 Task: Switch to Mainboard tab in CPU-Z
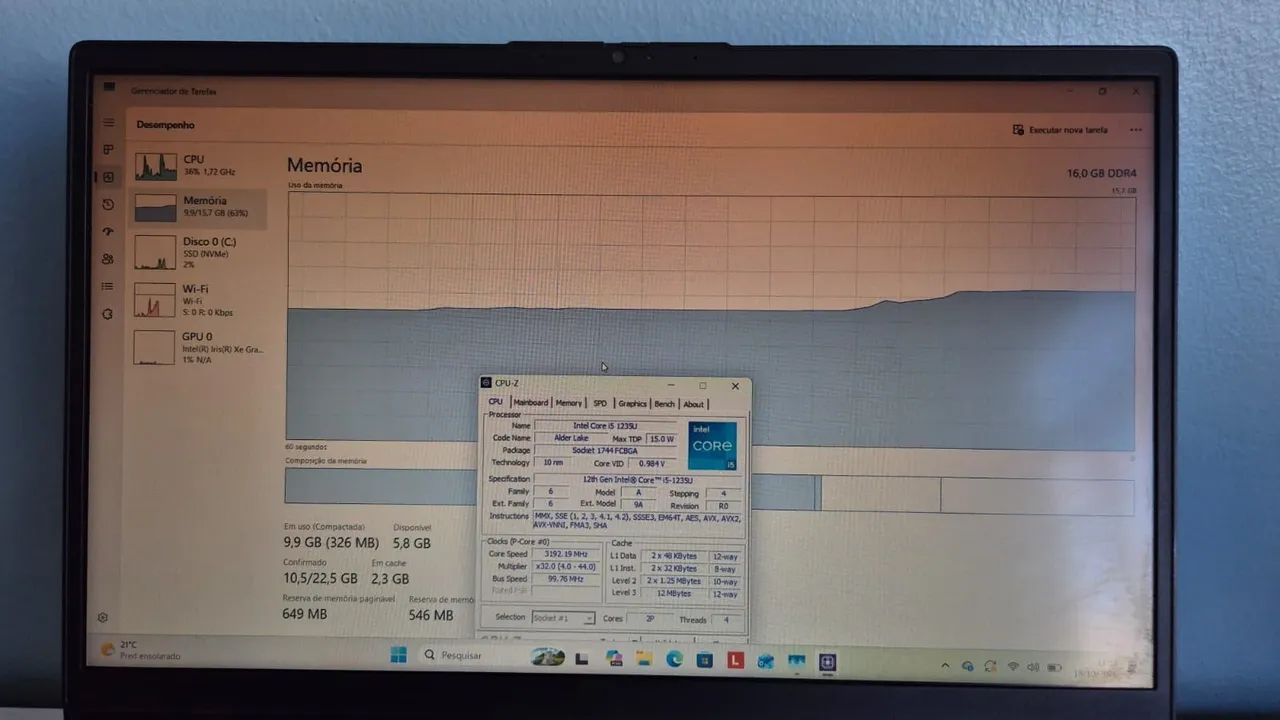coord(531,403)
